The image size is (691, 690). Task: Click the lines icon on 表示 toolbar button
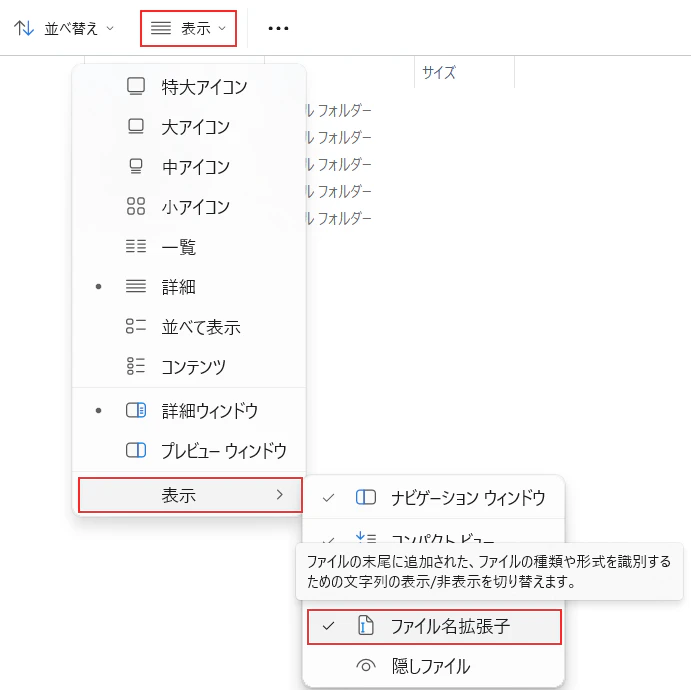(x=161, y=29)
